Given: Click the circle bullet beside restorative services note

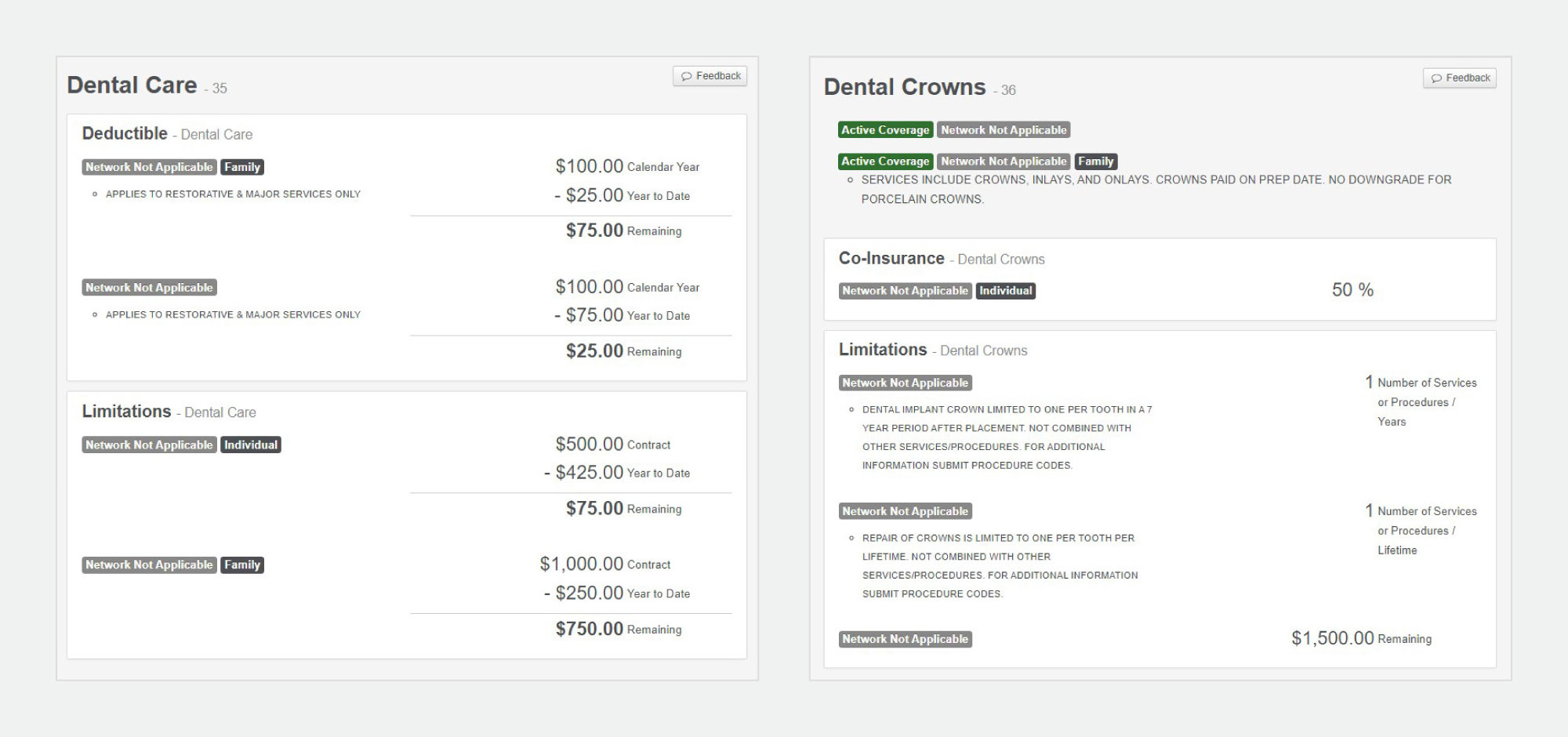Looking at the screenshot, I should click(96, 193).
